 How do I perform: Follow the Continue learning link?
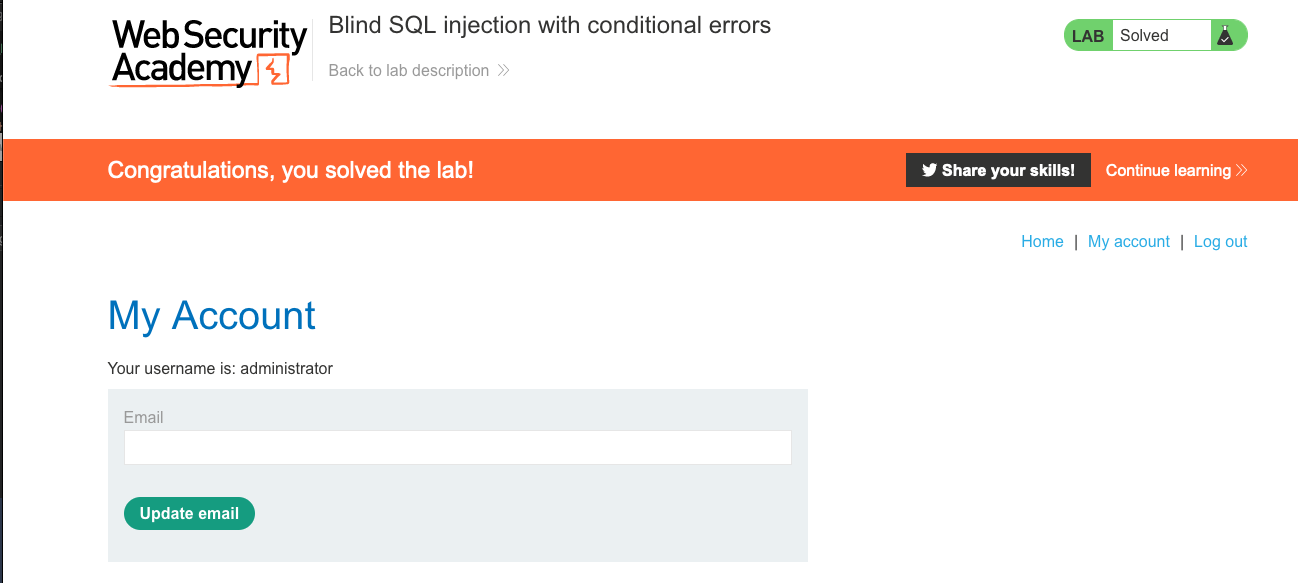point(1168,170)
